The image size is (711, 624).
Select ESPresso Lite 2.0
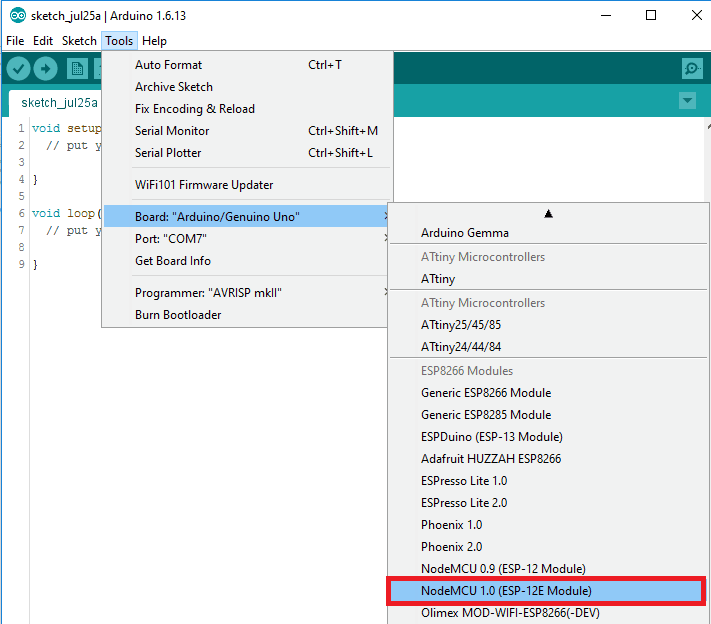548,502
